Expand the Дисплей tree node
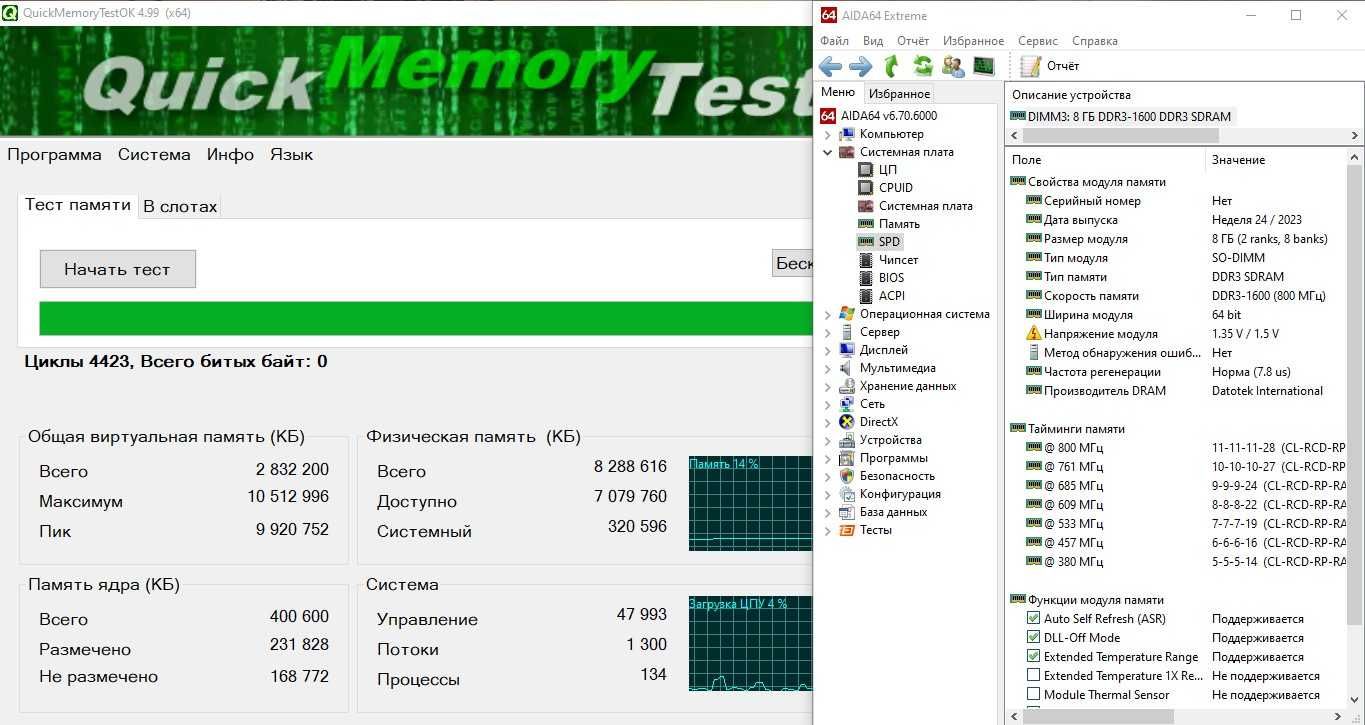This screenshot has height=725, width=1365. pyautogui.click(x=827, y=350)
